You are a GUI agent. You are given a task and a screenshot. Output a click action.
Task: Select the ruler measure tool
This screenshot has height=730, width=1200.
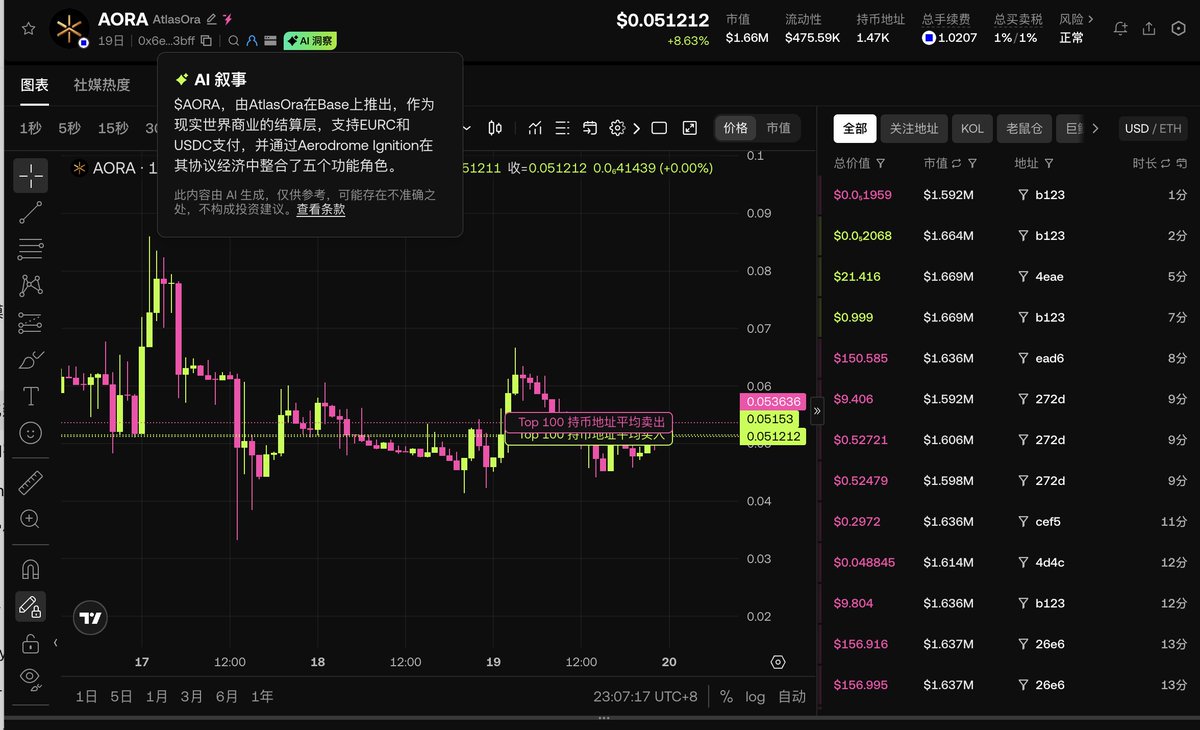point(30,482)
